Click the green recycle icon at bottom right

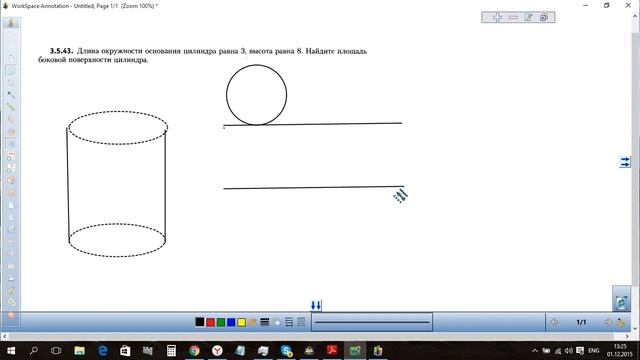(x=621, y=302)
